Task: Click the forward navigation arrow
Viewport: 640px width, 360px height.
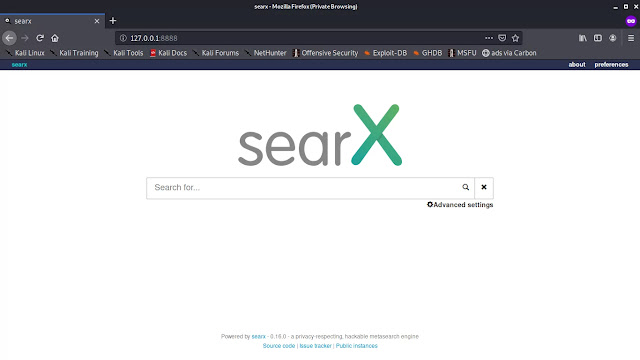Action: (x=25, y=38)
